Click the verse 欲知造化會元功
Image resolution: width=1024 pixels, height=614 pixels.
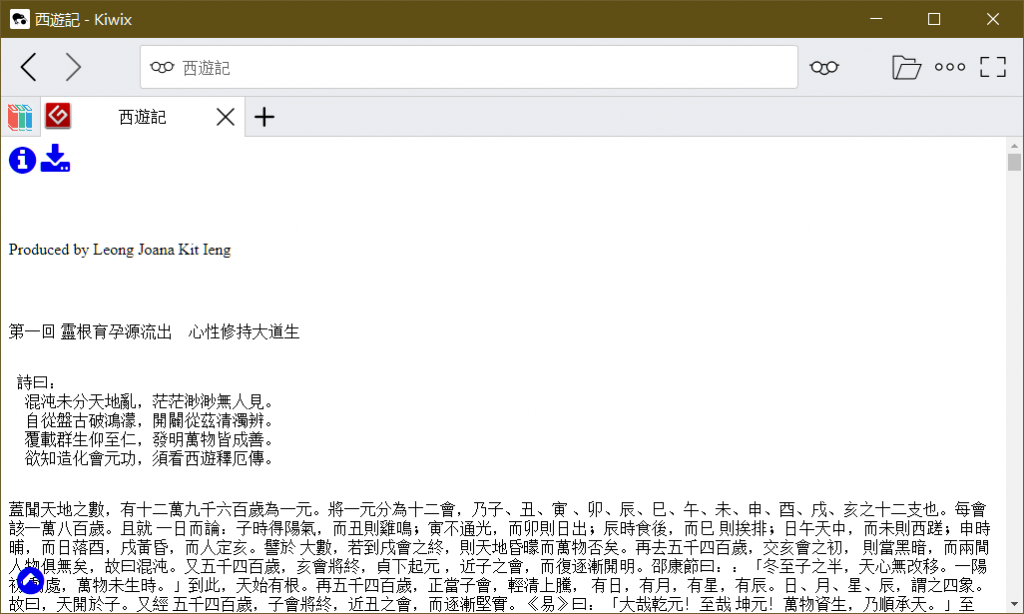coord(80,458)
